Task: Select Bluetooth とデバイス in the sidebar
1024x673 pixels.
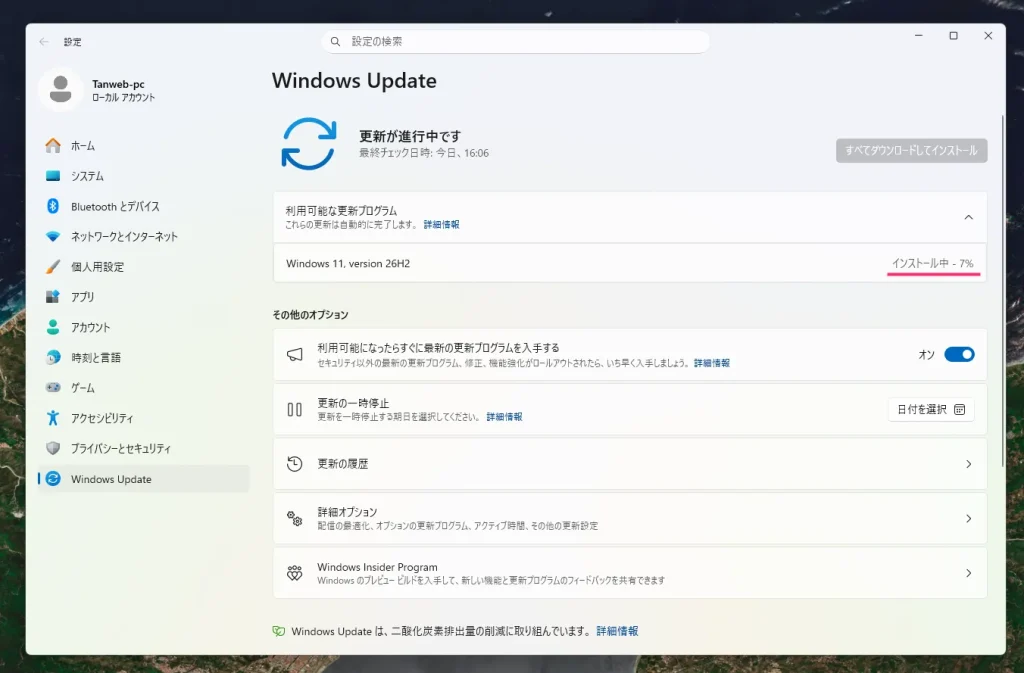Action: (144, 206)
